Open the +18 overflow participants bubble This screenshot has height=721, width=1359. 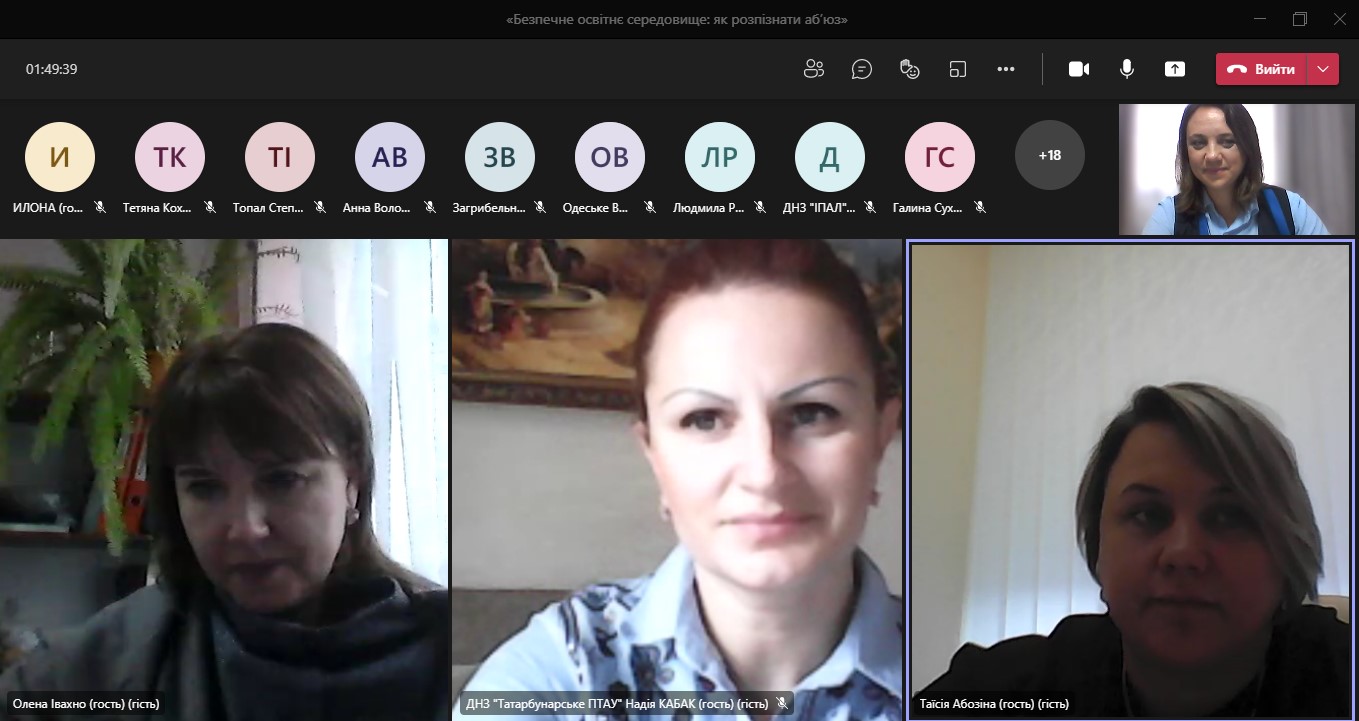pyautogui.click(x=1049, y=155)
